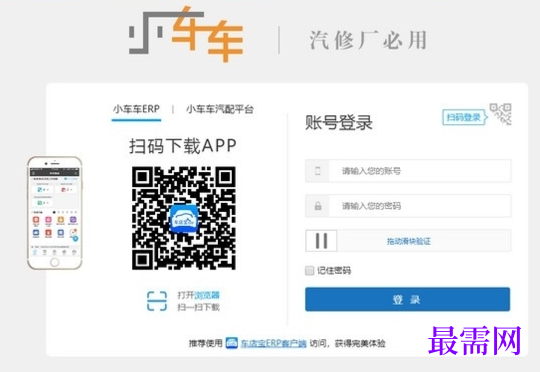Image resolution: width=540 pixels, height=372 pixels.
Task: Click the 账号登录 heading
Action: tap(339, 122)
